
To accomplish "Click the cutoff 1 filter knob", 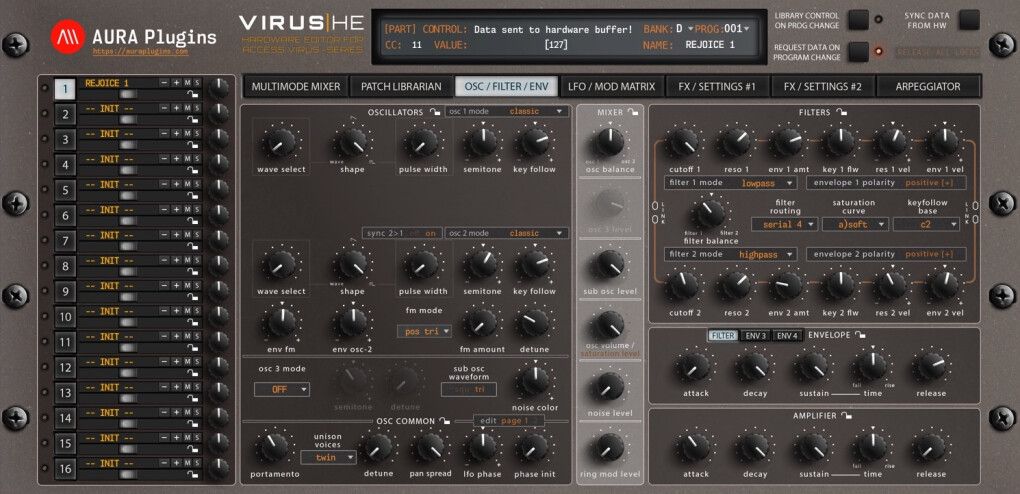I will (684, 141).
